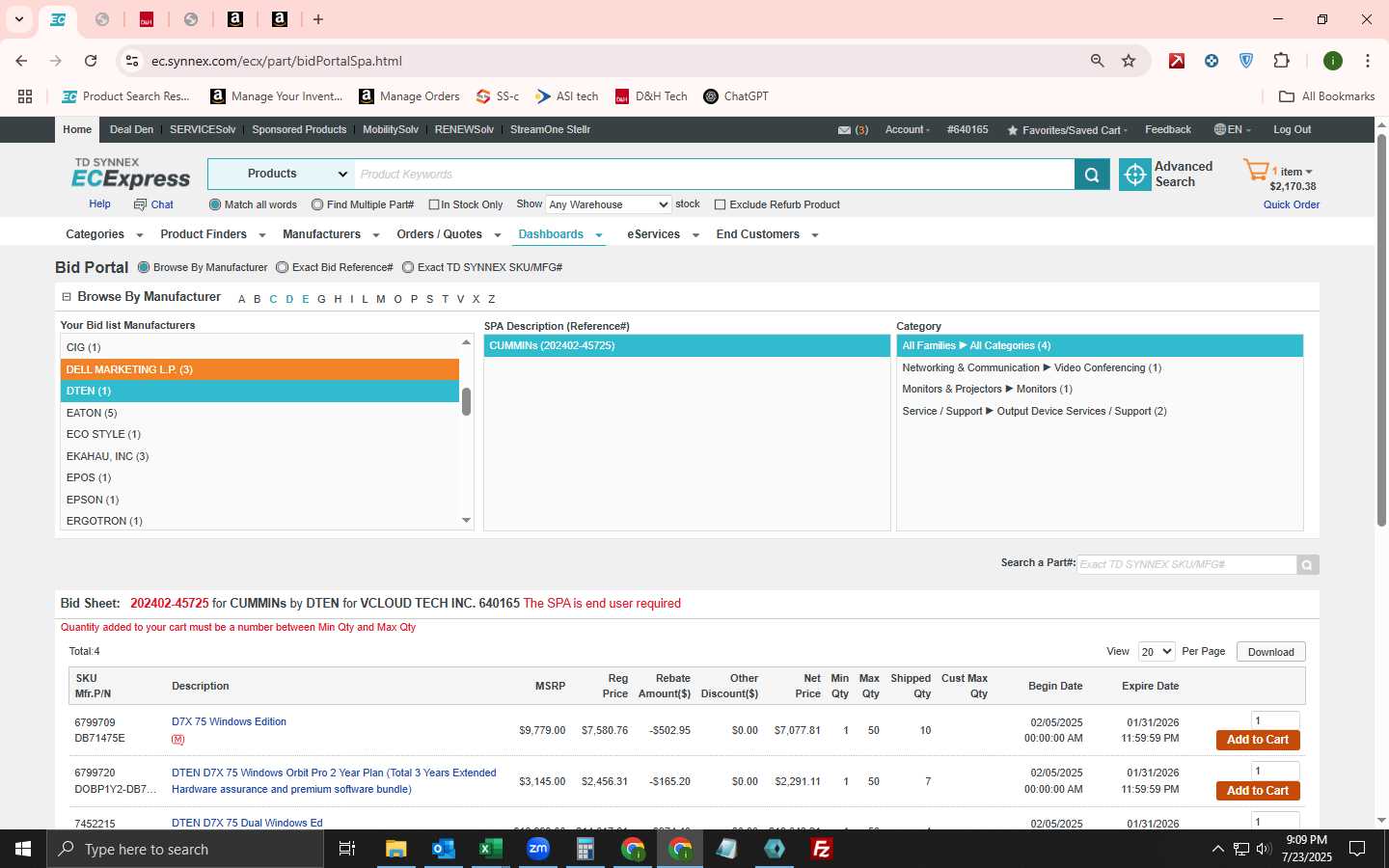This screenshot has height=868, width=1389.
Task: Expand the Orders / Quotes menu
Action: pyautogui.click(x=449, y=234)
